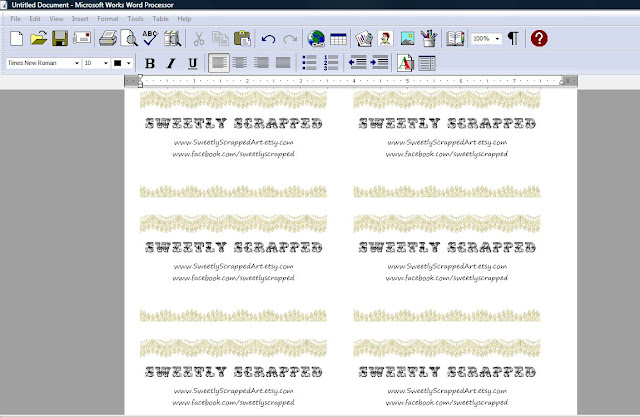Open the 100% zoom dropdown
The width and height of the screenshot is (640, 417).
[497, 39]
